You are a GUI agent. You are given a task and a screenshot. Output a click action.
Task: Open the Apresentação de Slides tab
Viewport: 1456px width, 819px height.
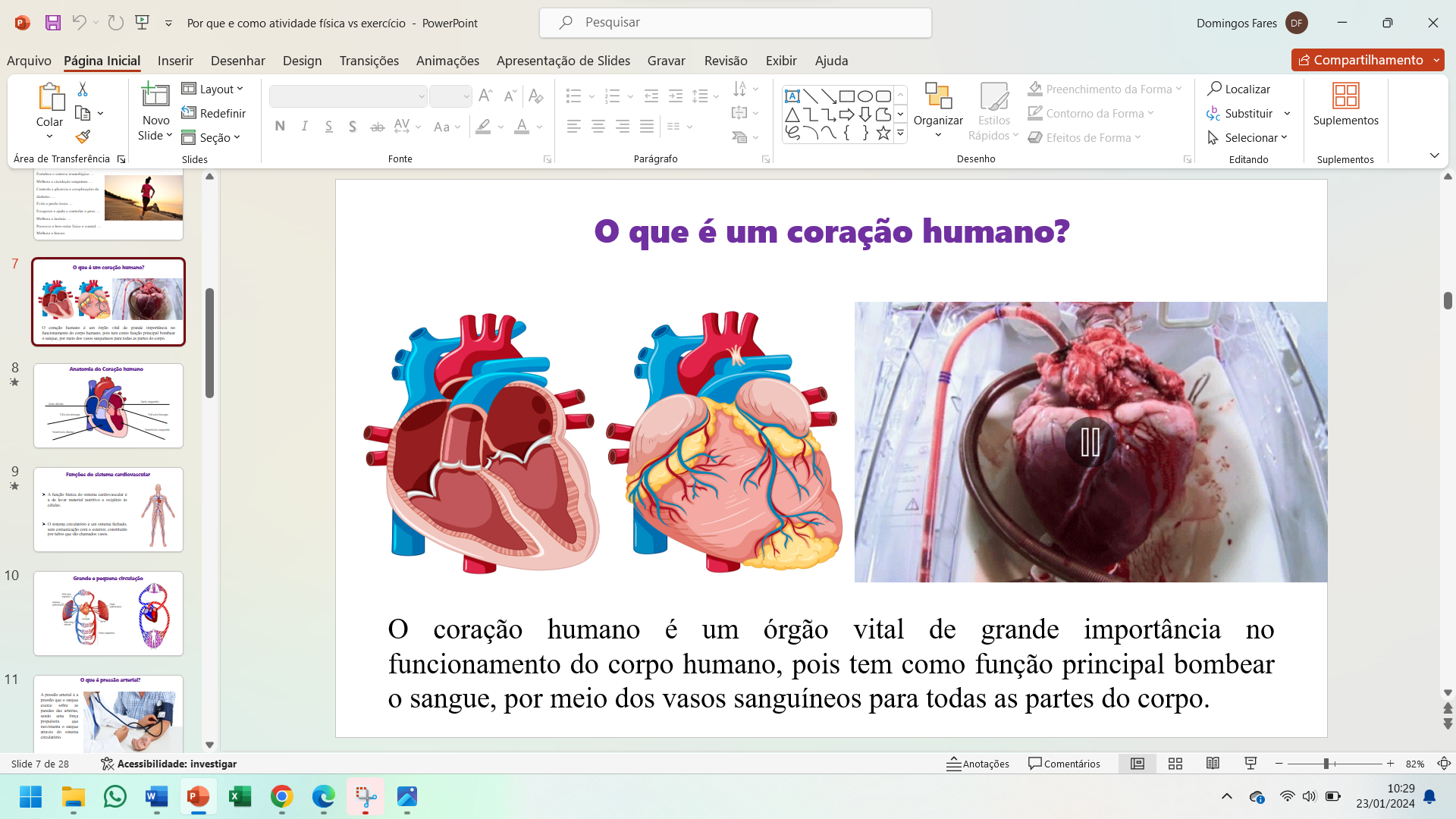click(563, 61)
